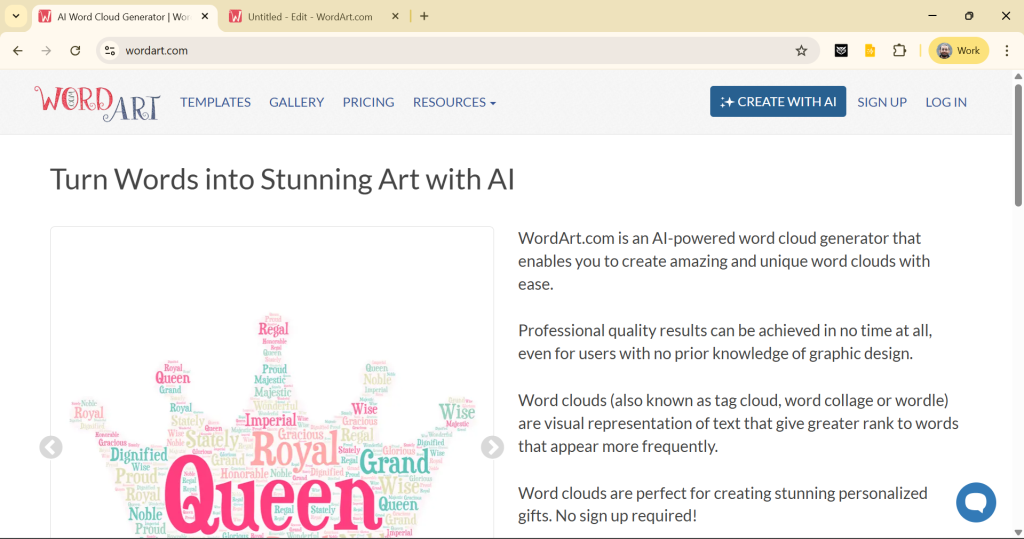View site information icon in address bar
This screenshot has width=1024, height=539.
pyautogui.click(x=110, y=51)
